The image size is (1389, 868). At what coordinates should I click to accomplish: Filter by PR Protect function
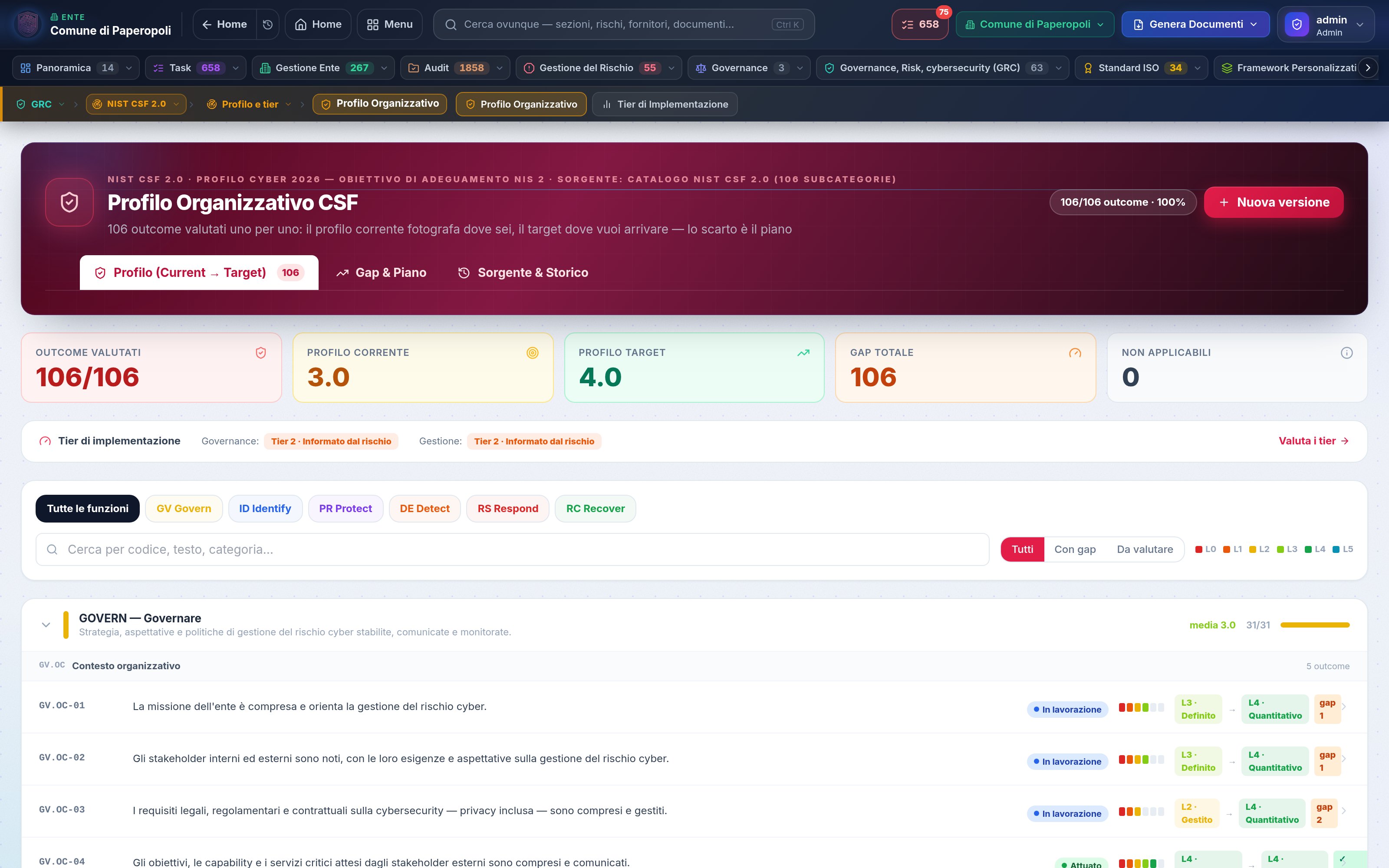pos(346,509)
